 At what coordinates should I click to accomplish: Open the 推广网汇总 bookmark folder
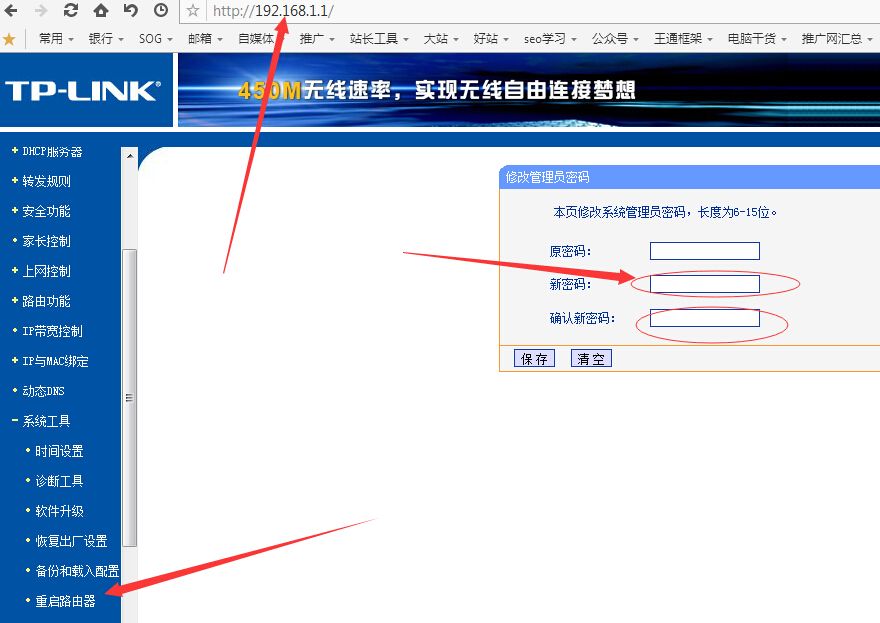[x=837, y=39]
